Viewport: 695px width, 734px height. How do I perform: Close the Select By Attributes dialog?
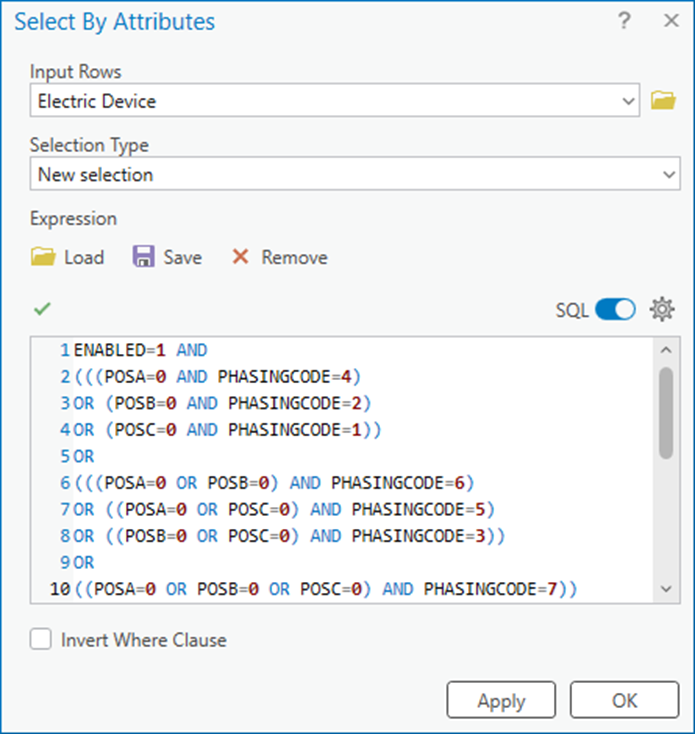click(x=671, y=21)
